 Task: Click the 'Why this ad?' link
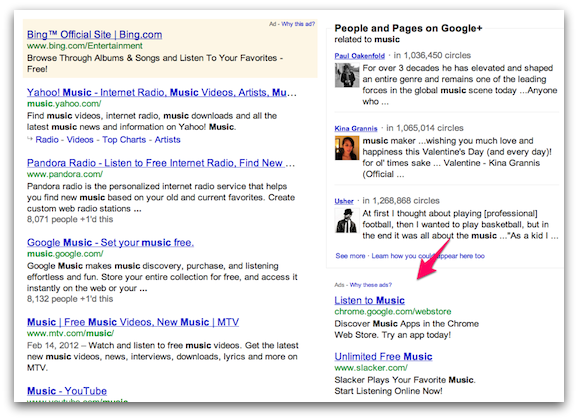pos(298,24)
